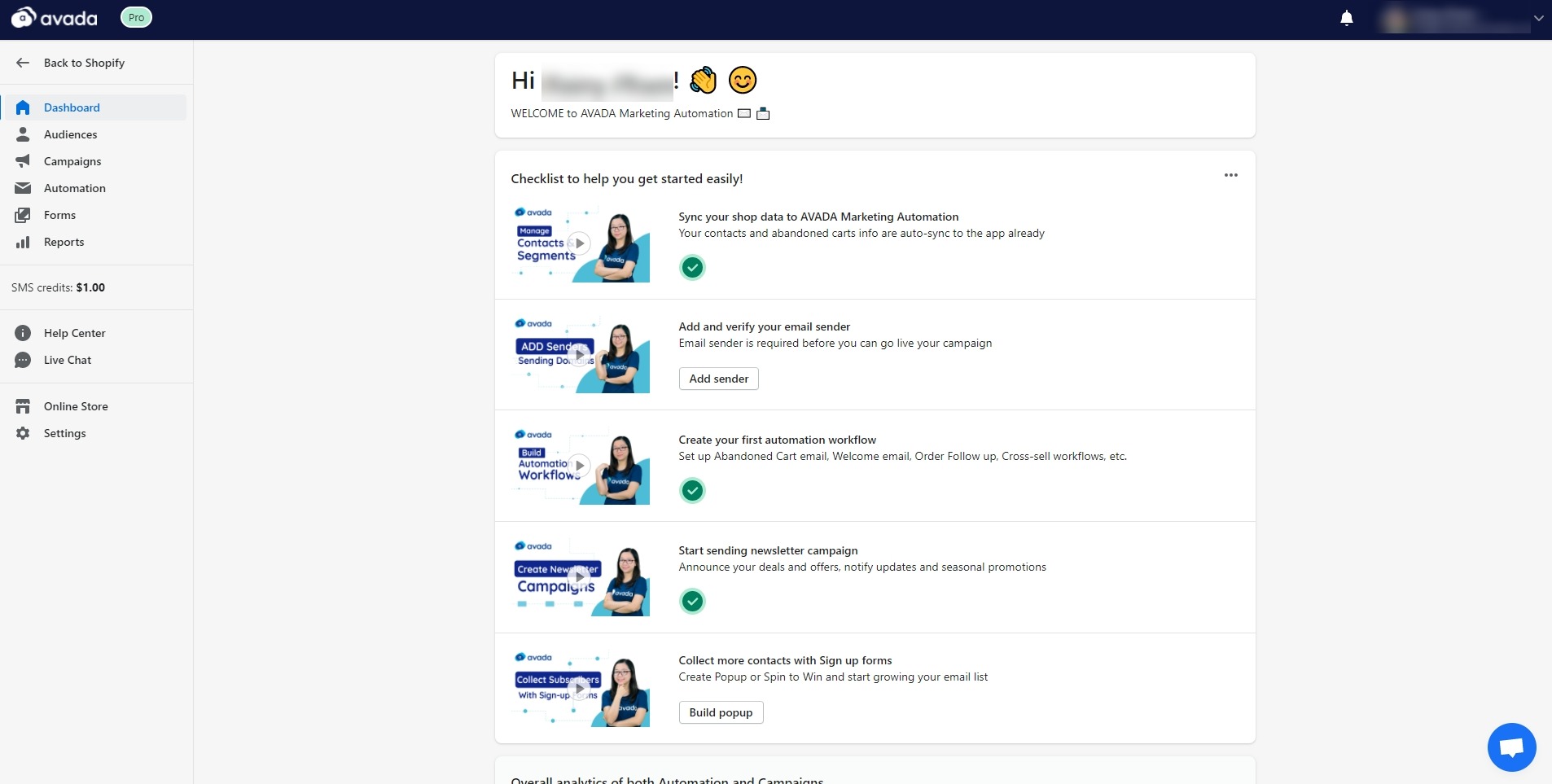Click the Audiences person icon
The height and width of the screenshot is (784, 1552).
[x=23, y=134]
